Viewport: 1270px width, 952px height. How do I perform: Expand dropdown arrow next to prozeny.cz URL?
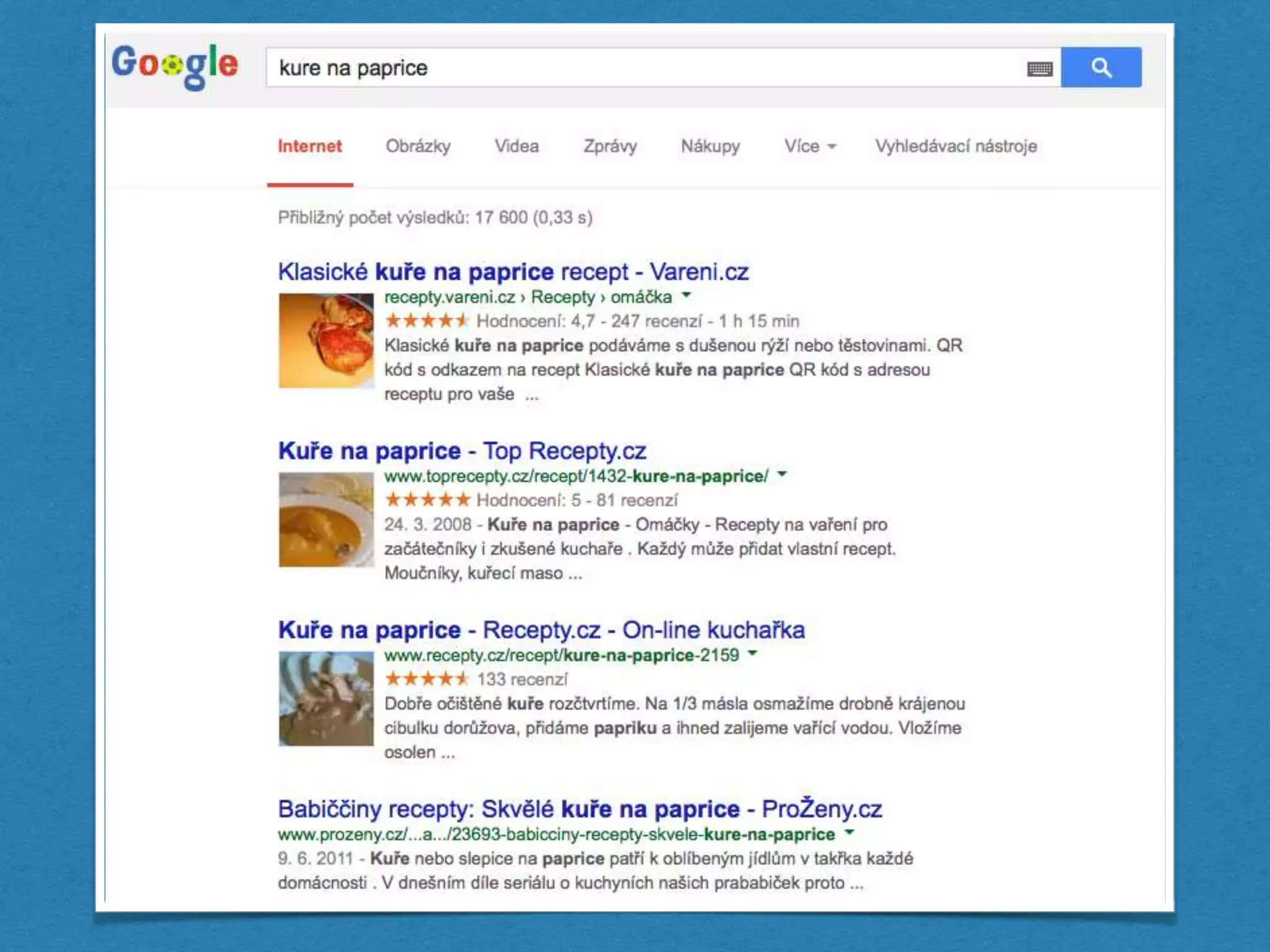pyautogui.click(x=850, y=832)
